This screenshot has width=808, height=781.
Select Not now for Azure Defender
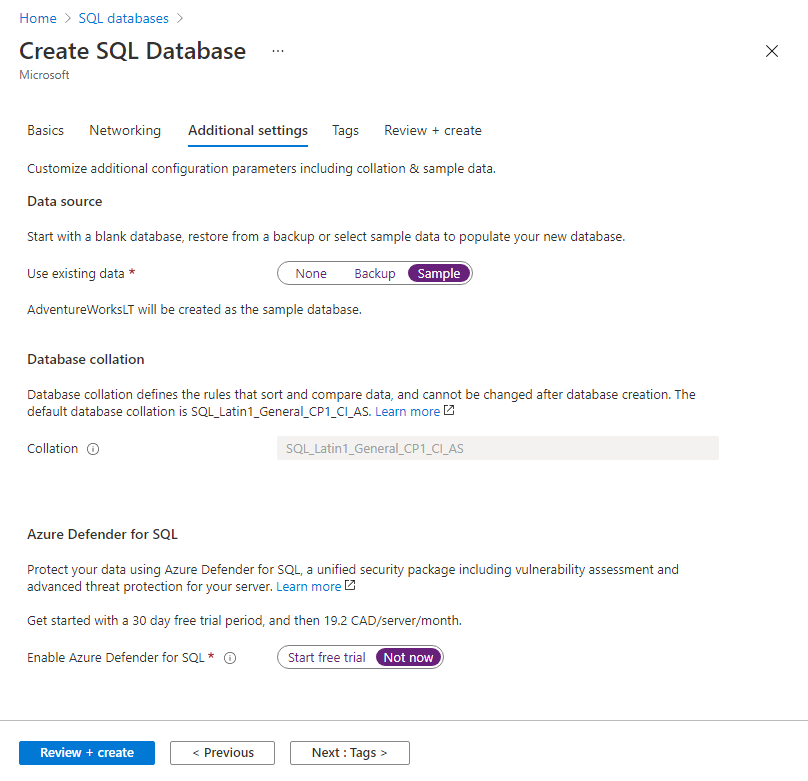[408, 657]
